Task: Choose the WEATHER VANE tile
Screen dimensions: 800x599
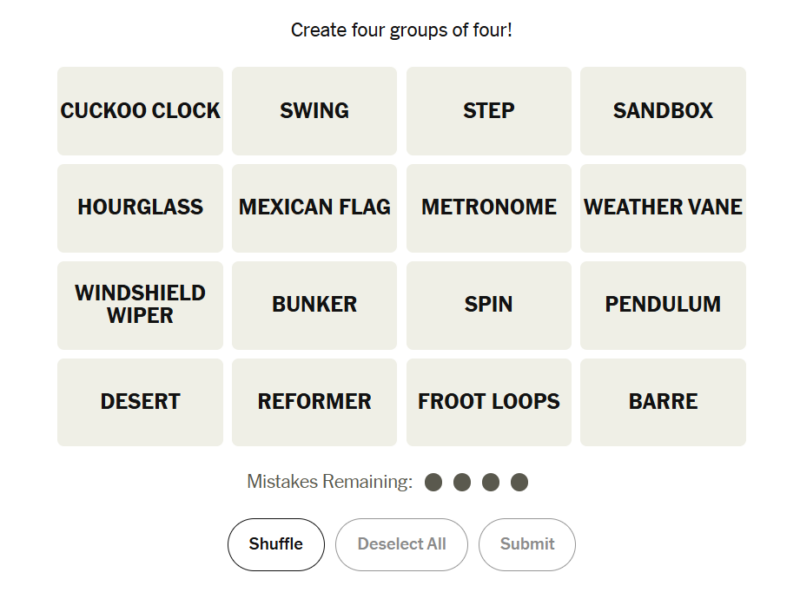Action: 663,208
